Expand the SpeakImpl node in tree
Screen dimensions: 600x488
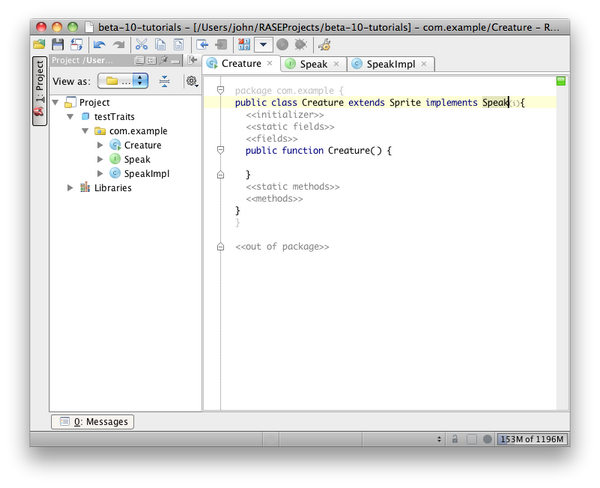point(100,173)
